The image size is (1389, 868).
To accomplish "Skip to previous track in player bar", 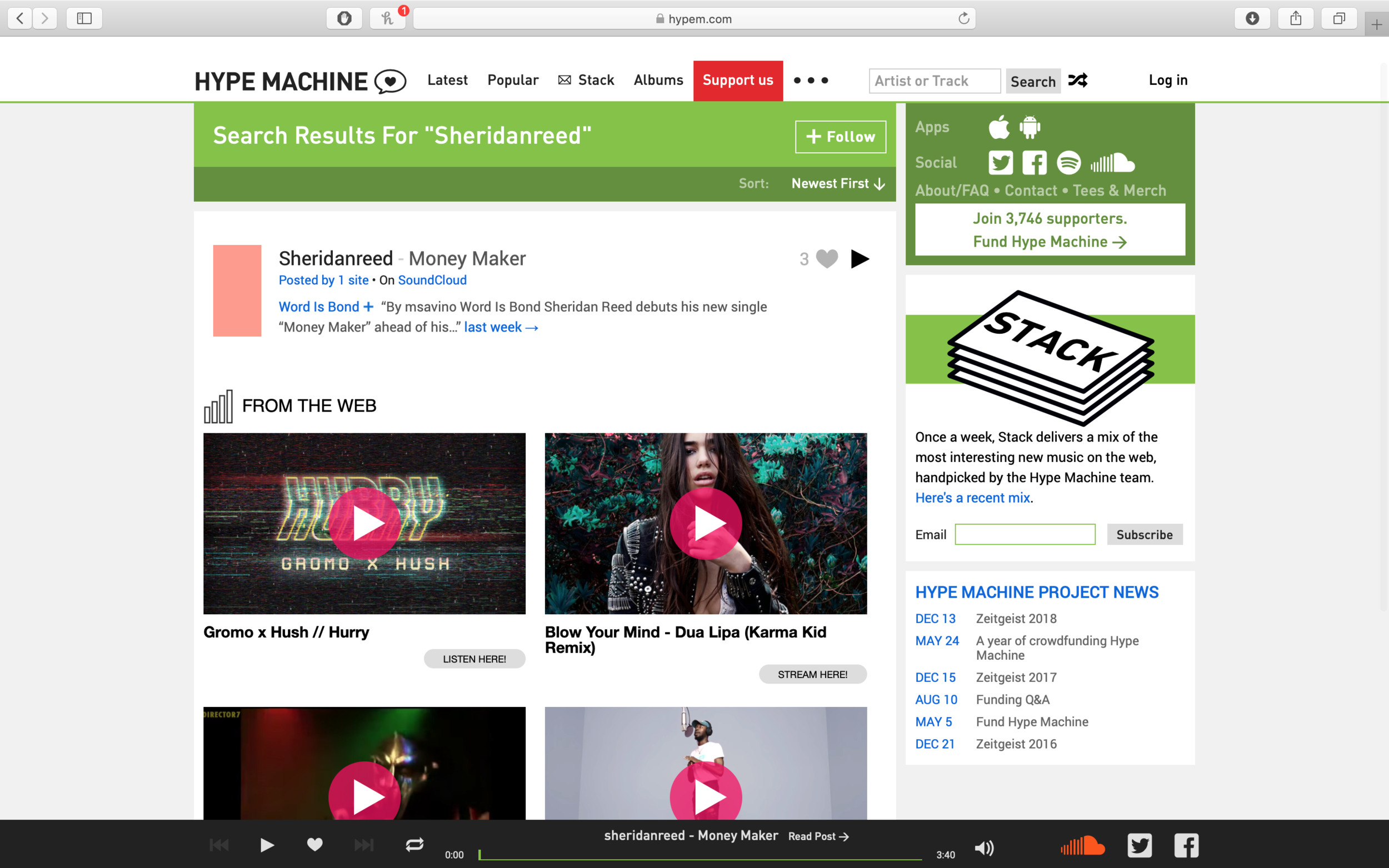I will coord(219,845).
